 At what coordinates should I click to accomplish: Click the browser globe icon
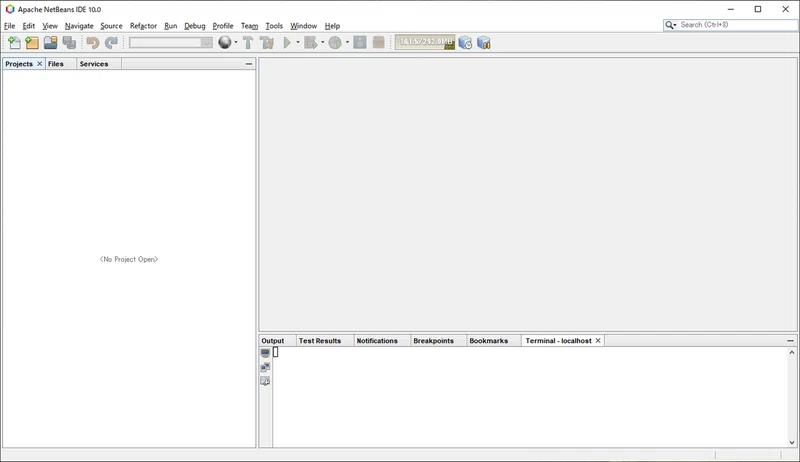point(224,42)
